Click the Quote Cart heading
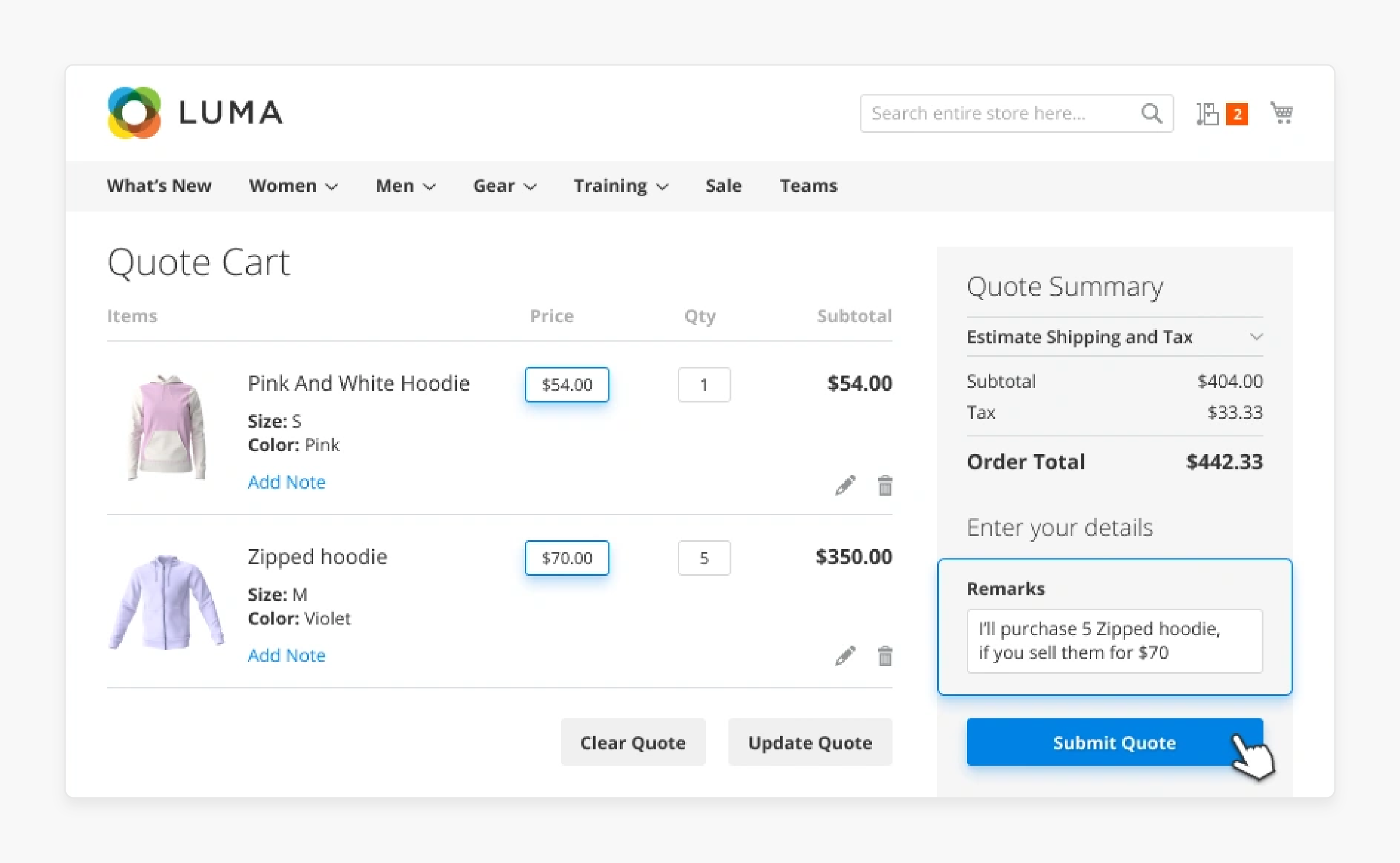The image size is (1400, 863). click(x=199, y=262)
